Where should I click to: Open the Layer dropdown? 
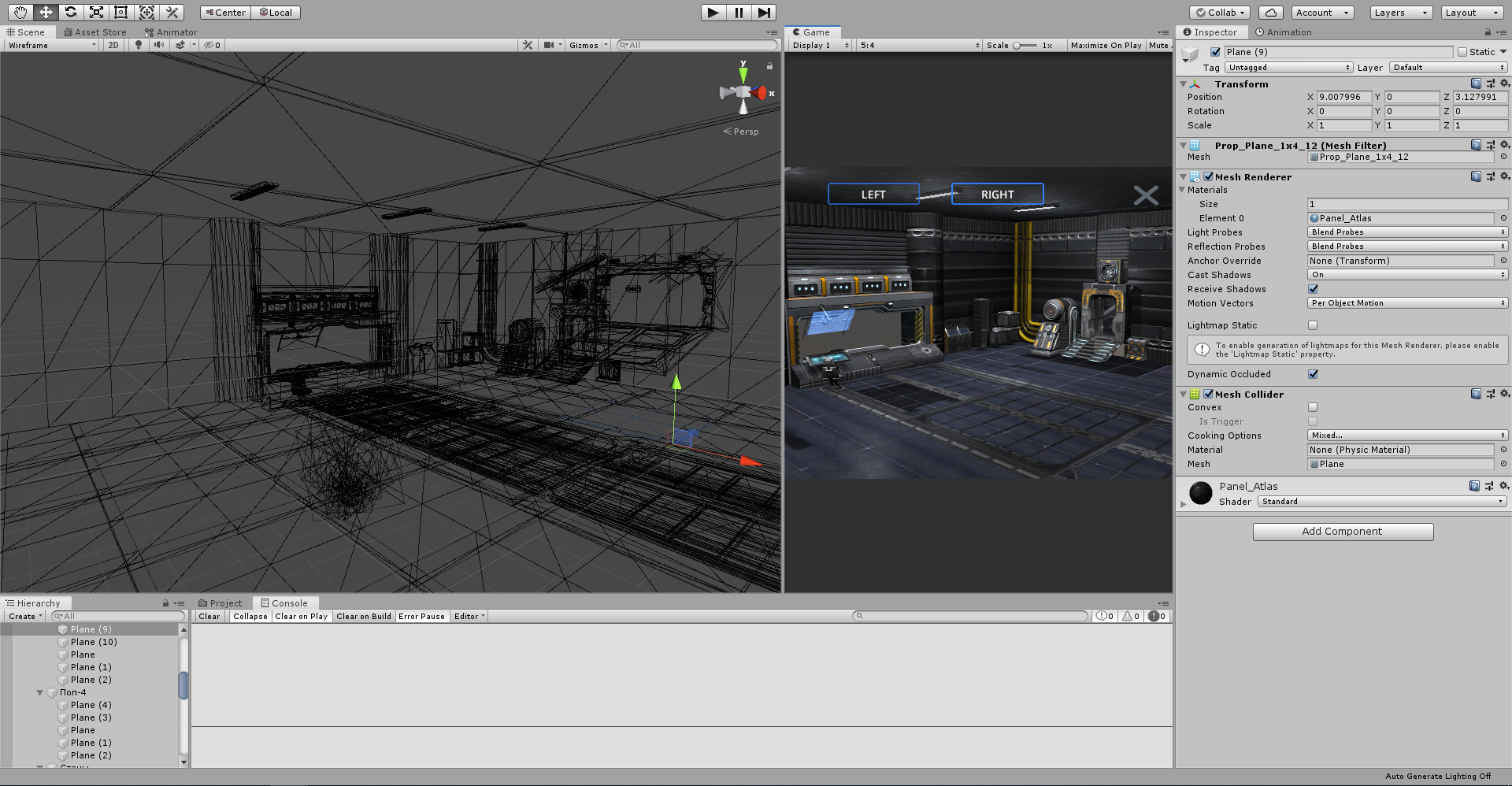[x=1448, y=68]
